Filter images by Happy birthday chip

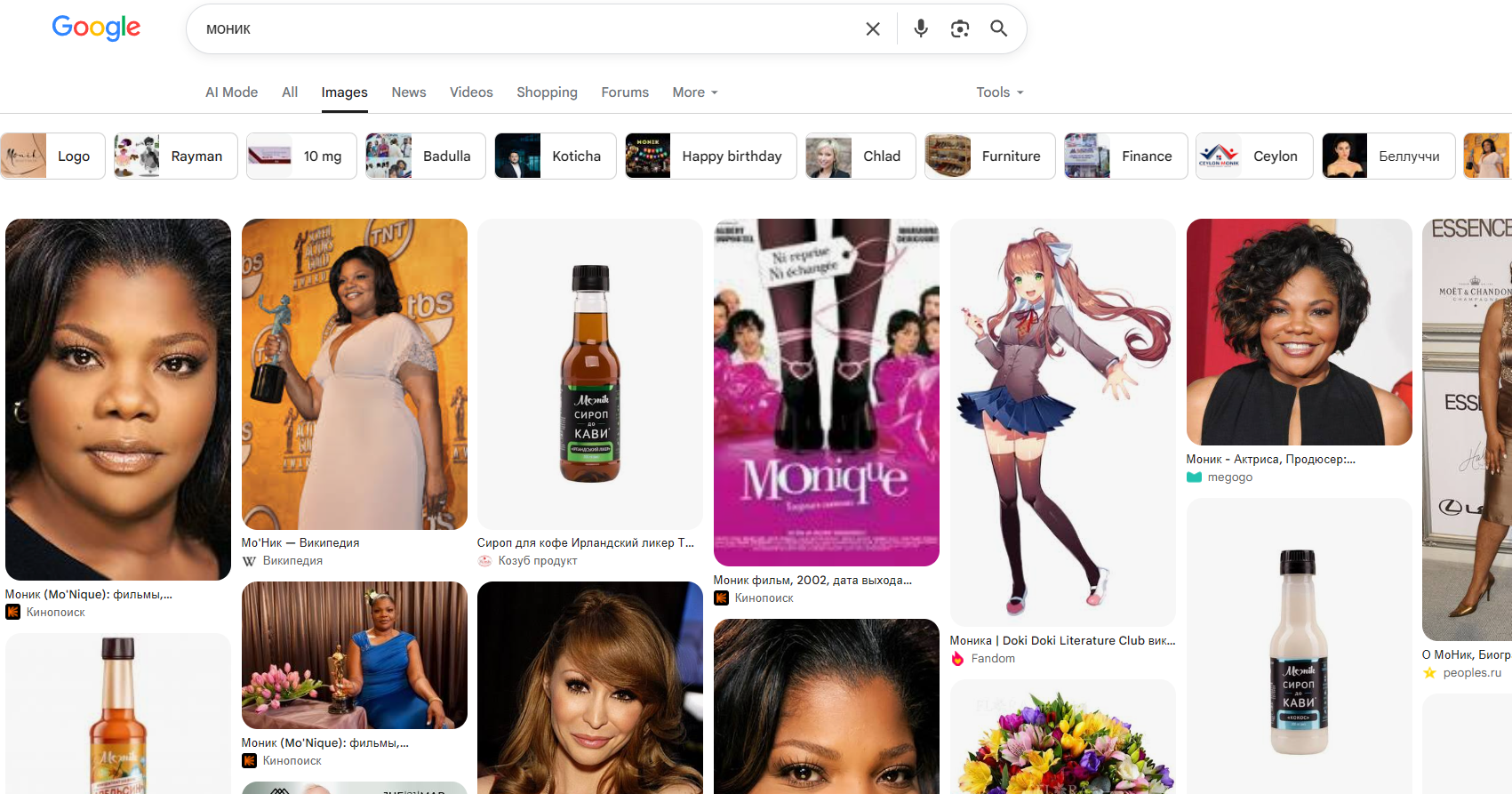tap(711, 156)
